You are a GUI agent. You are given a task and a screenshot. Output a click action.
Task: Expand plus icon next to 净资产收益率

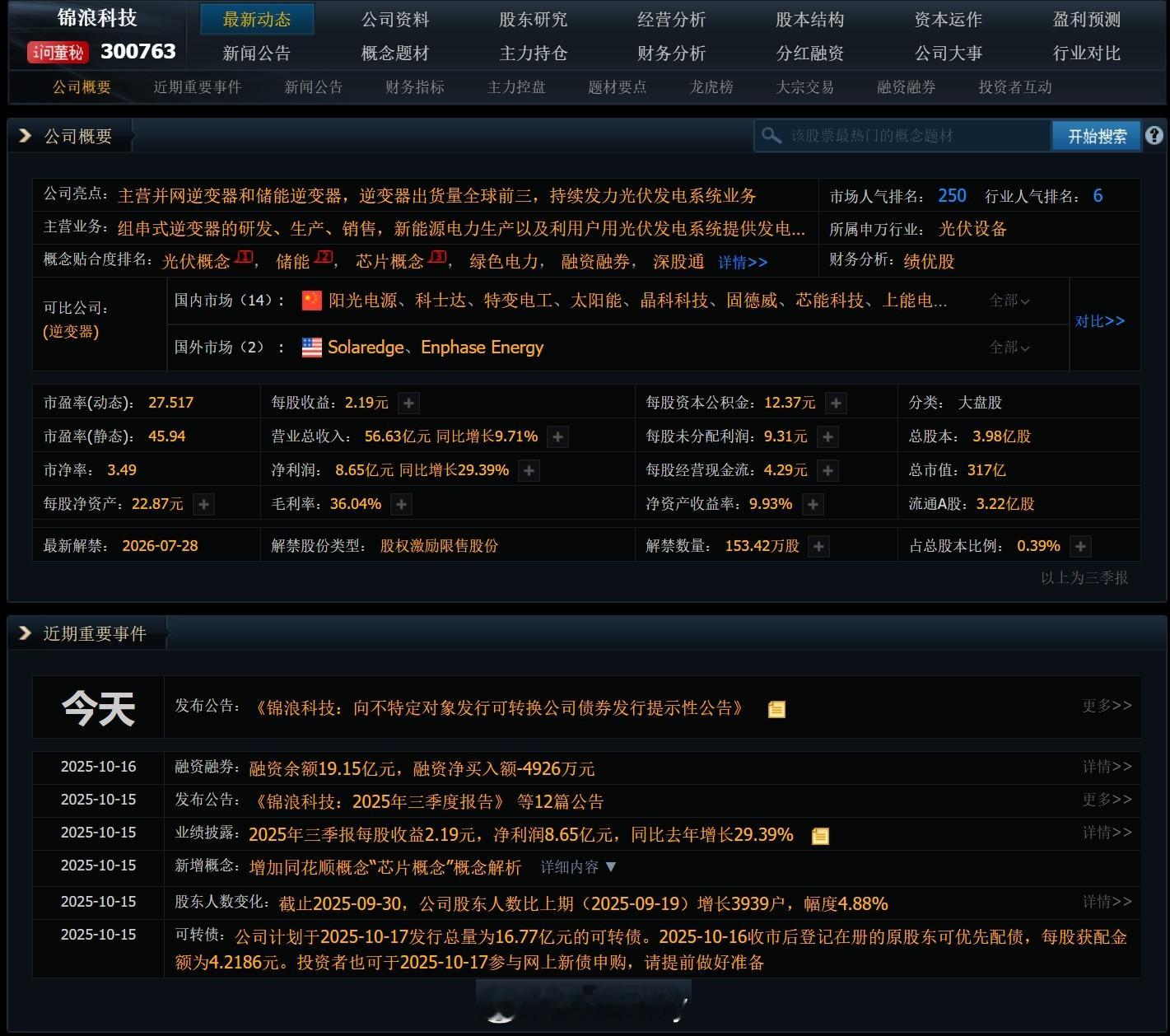coord(813,505)
